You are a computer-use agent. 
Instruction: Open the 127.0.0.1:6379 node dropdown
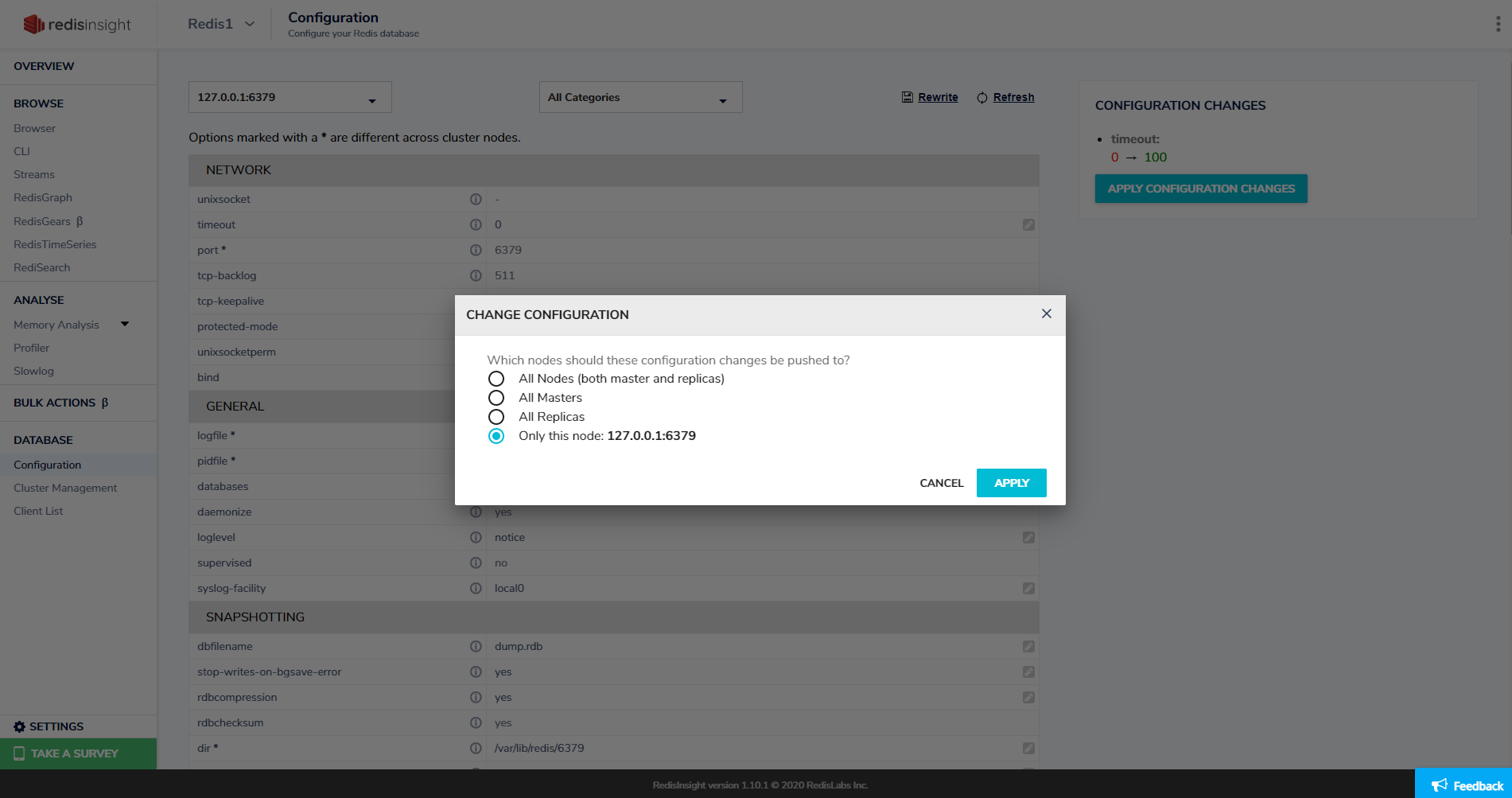(x=290, y=97)
